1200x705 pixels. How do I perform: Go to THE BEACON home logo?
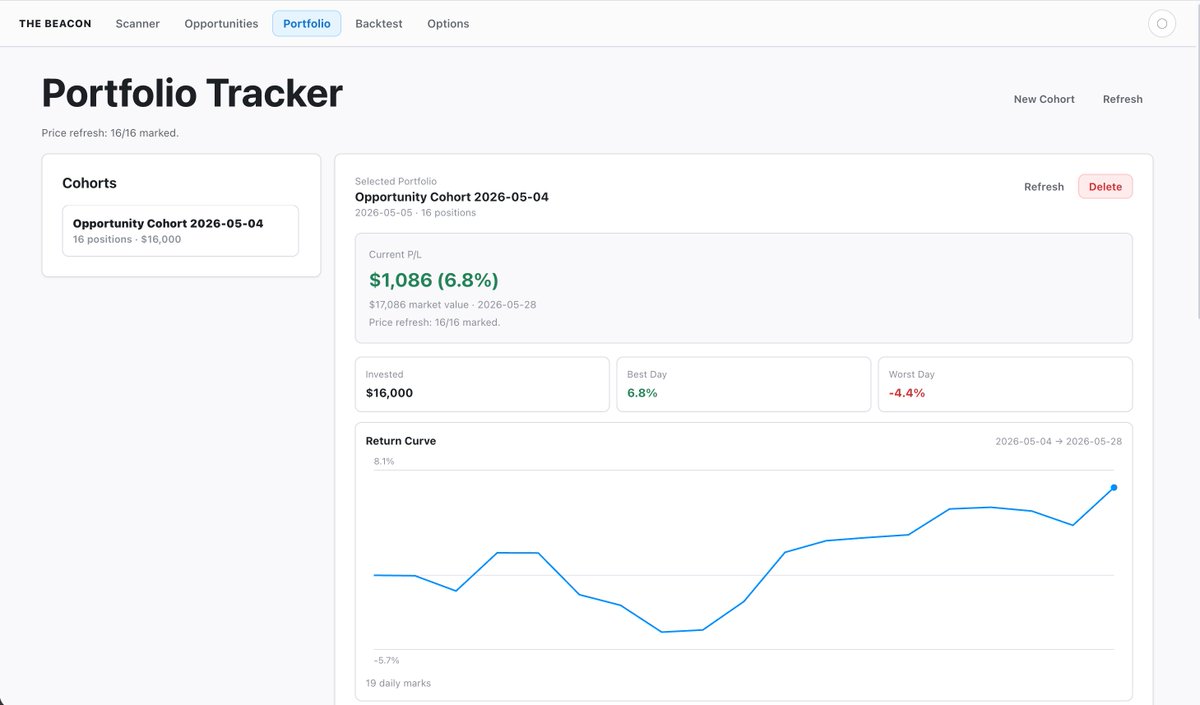55,23
